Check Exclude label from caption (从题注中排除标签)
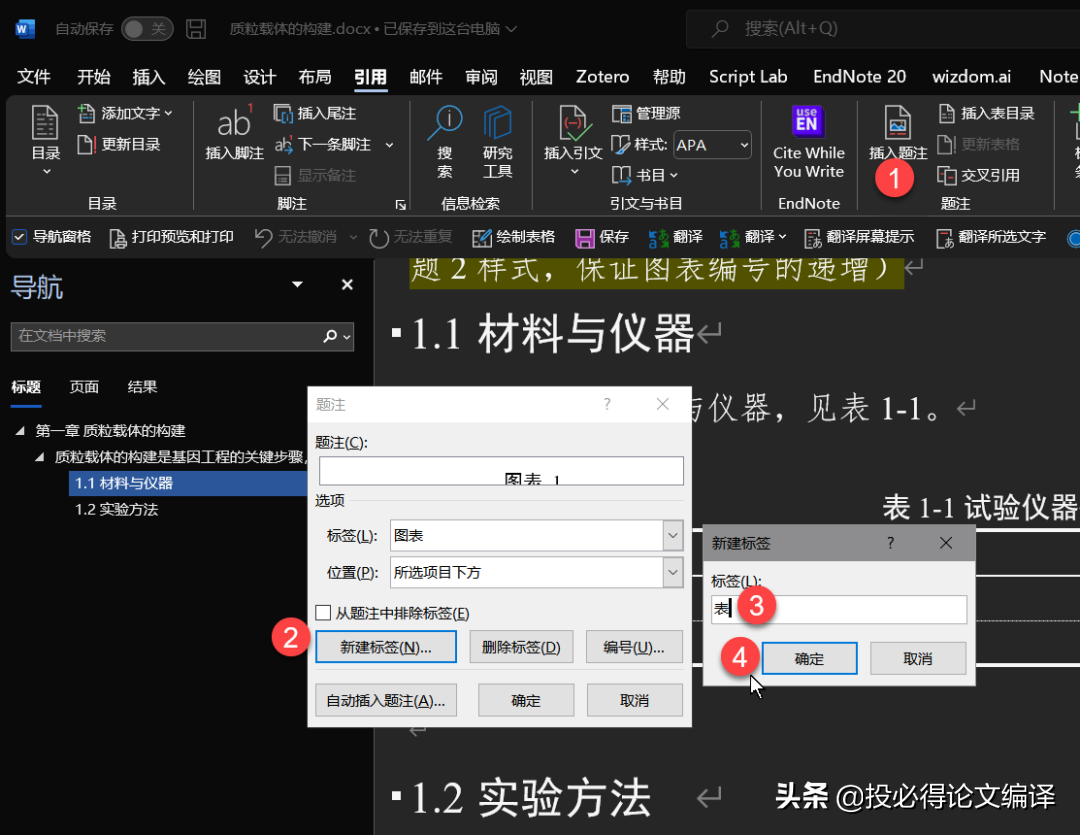Image resolution: width=1080 pixels, height=835 pixels. pos(323,613)
